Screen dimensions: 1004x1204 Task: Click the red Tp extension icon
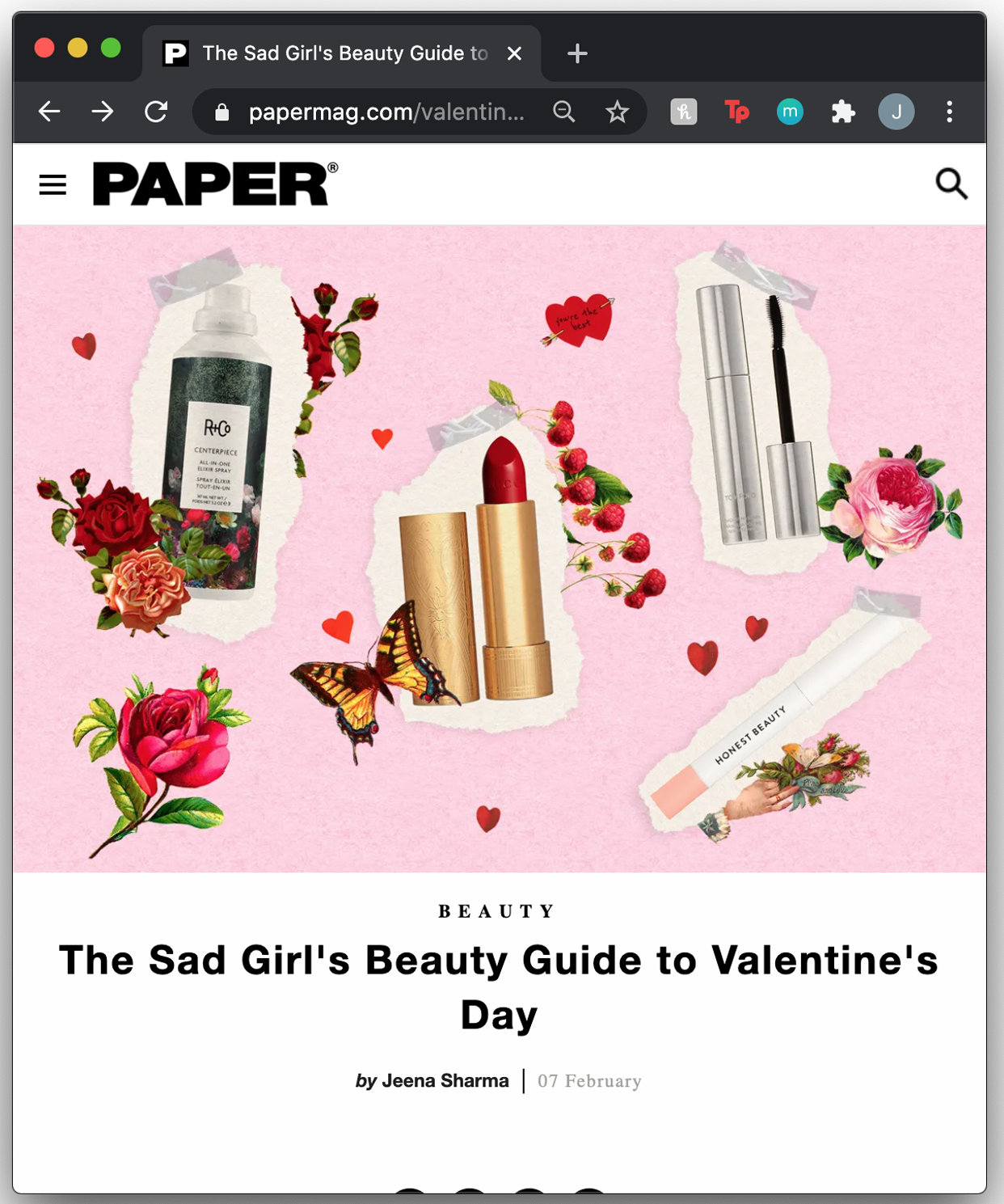[x=736, y=112]
